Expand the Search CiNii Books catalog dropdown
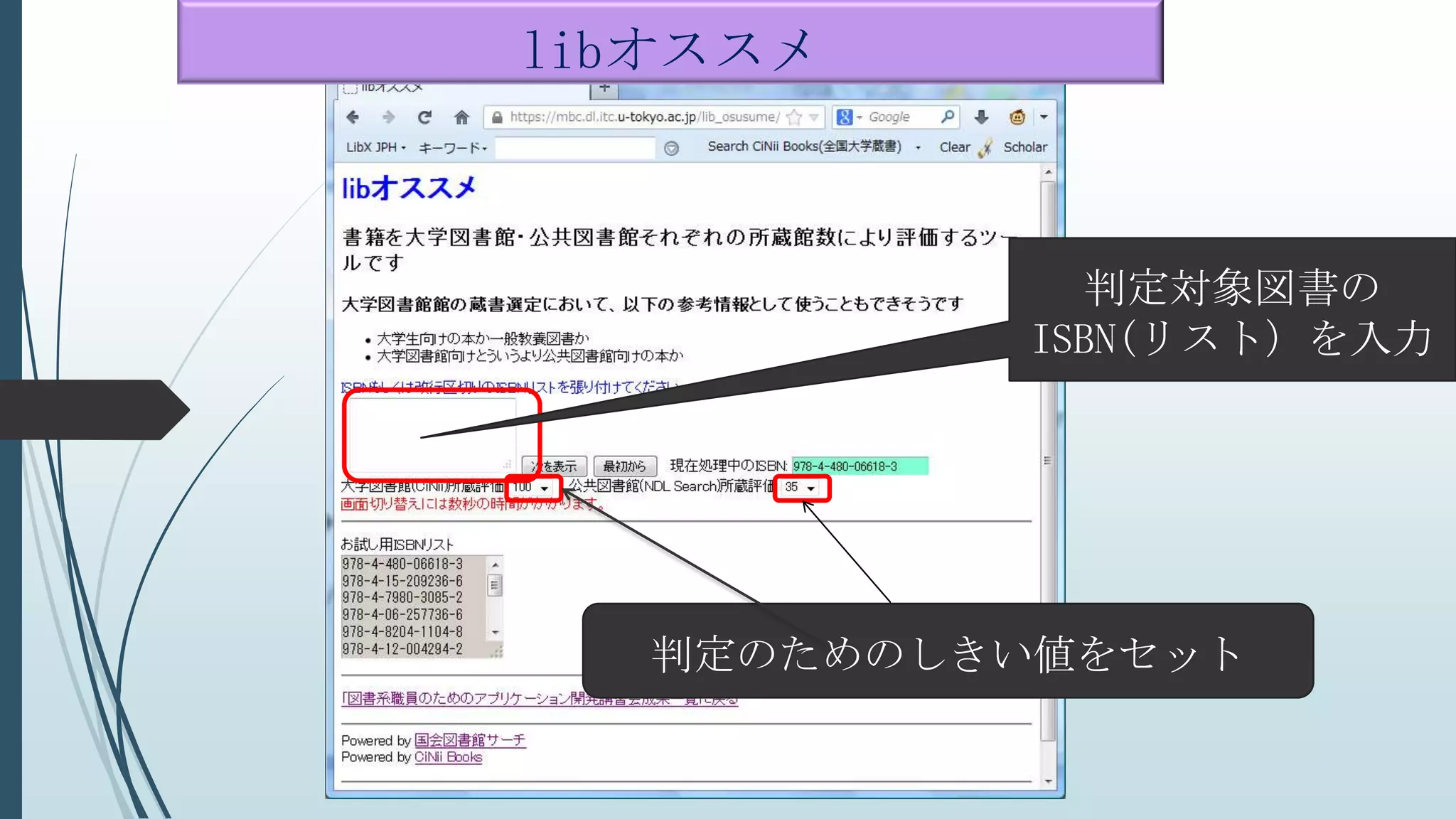 [x=918, y=148]
